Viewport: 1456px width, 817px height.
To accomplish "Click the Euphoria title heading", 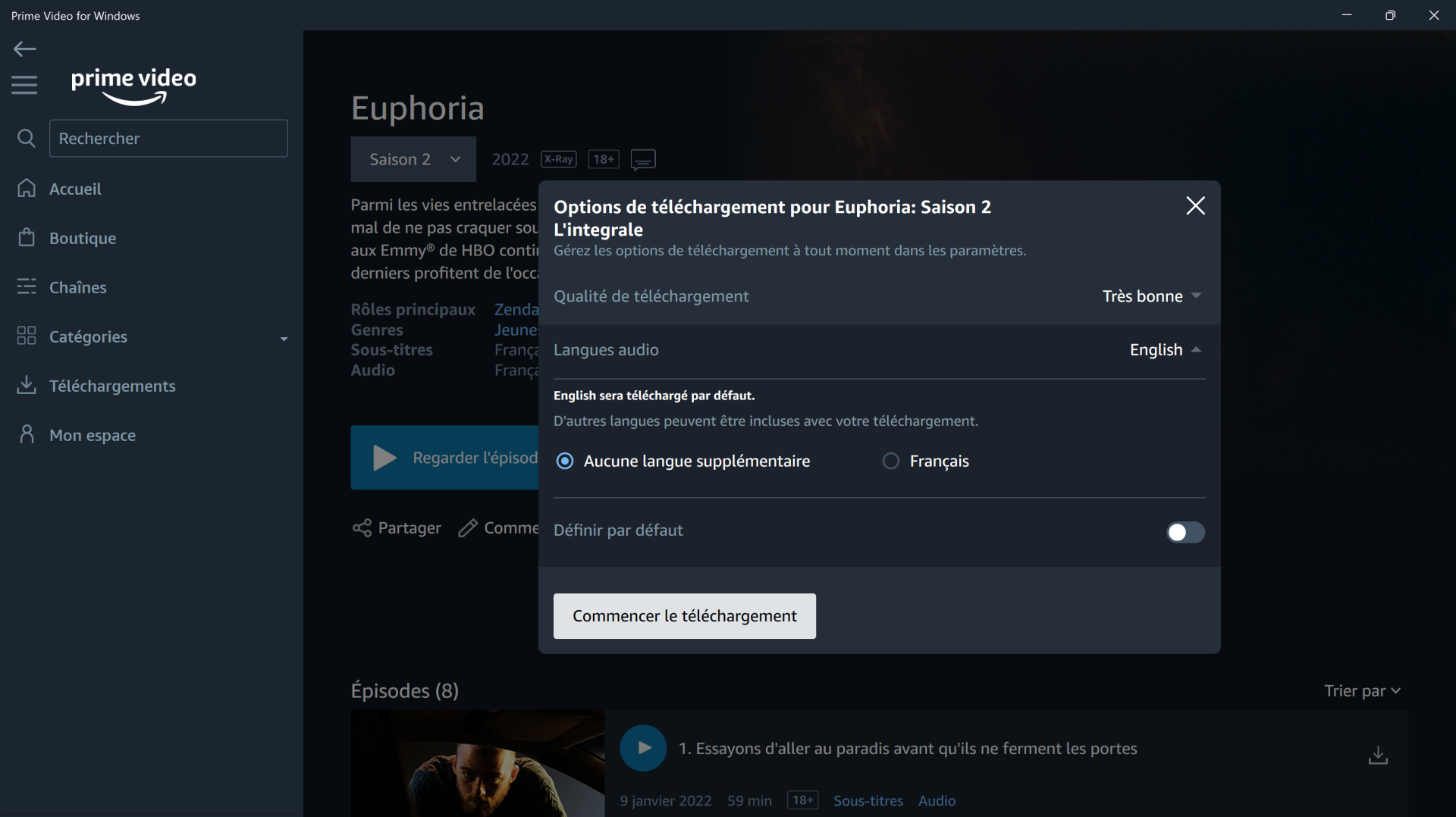I will 417,108.
